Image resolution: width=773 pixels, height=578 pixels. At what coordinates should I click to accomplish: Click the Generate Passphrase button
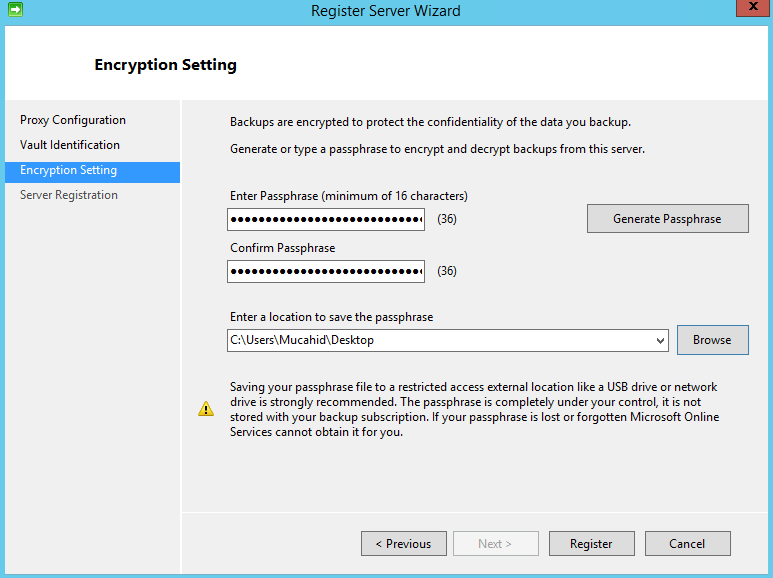(x=668, y=218)
